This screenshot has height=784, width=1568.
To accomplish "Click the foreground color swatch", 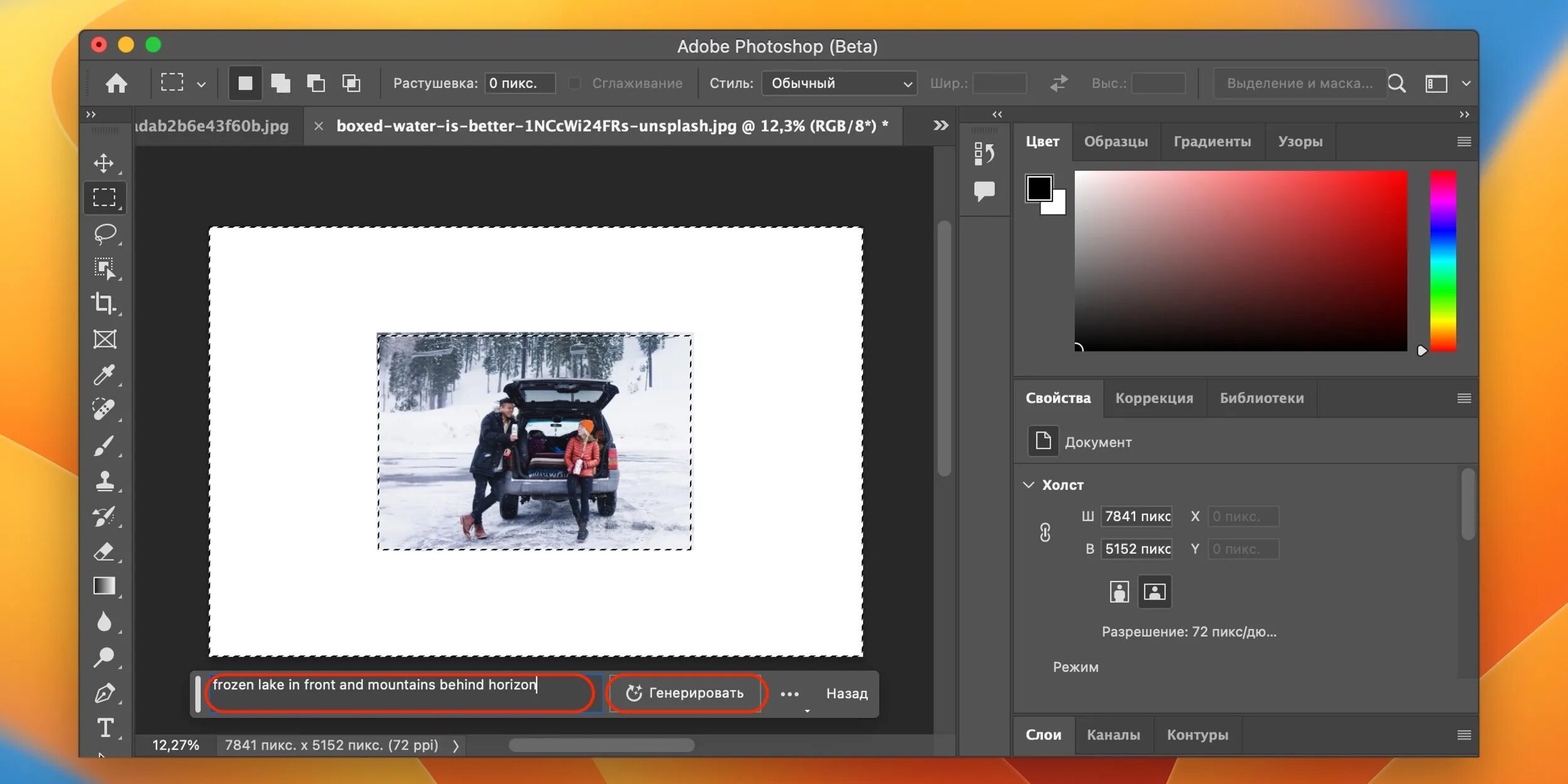I will tap(1039, 188).
